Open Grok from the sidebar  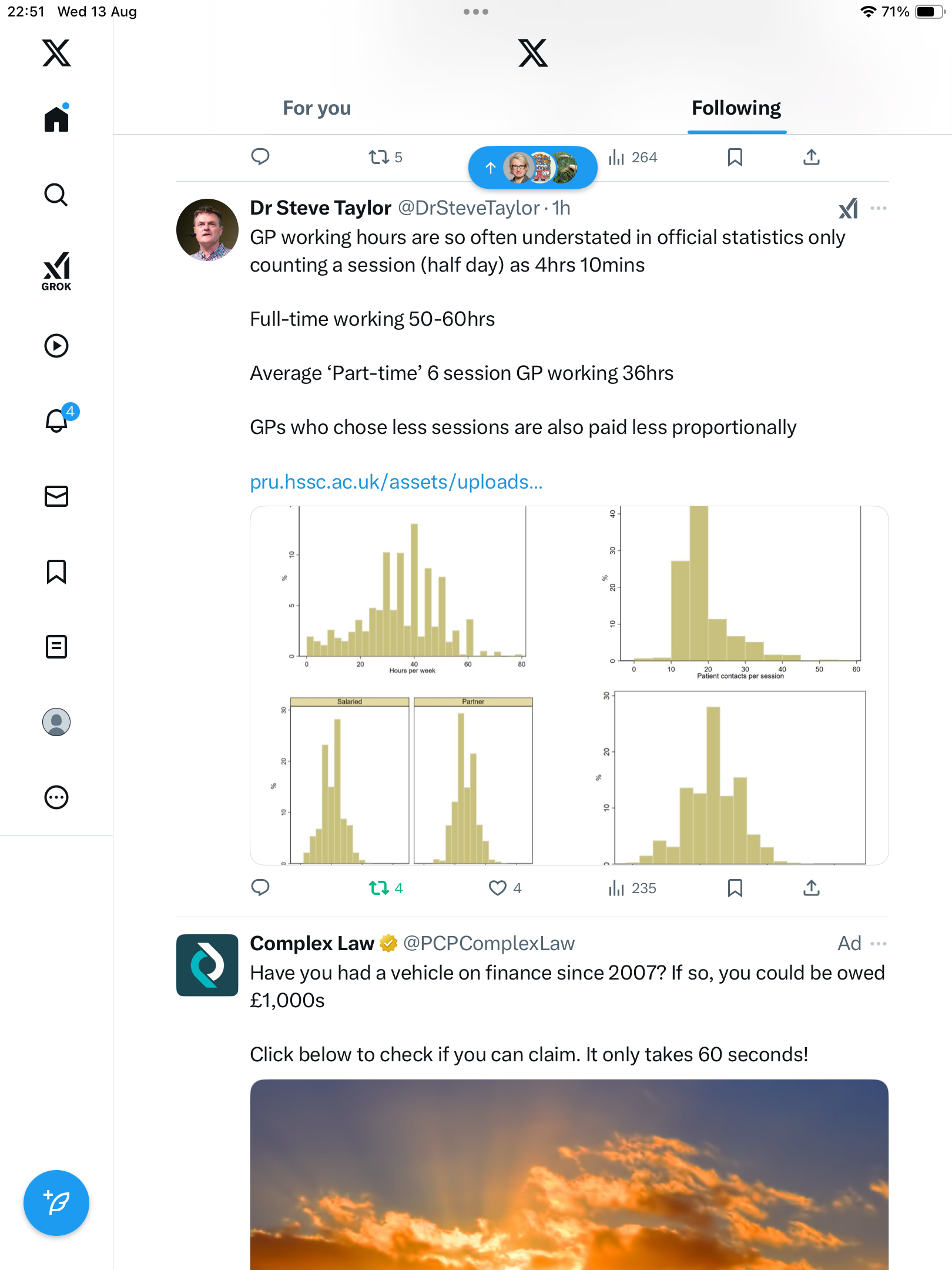coord(56,271)
